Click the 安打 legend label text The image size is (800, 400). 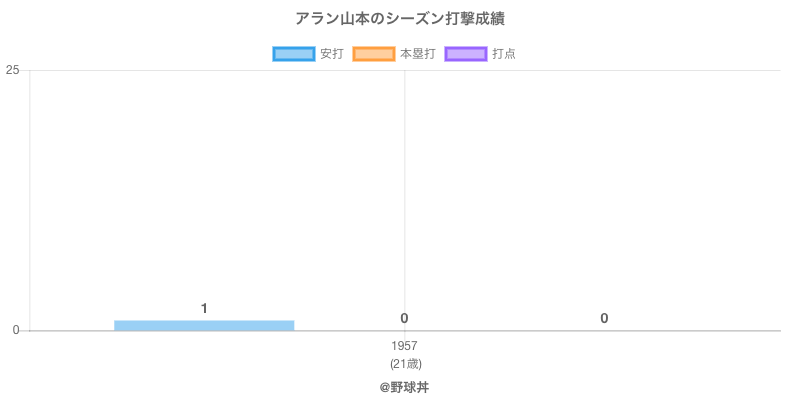pyautogui.click(x=331, y=54)
